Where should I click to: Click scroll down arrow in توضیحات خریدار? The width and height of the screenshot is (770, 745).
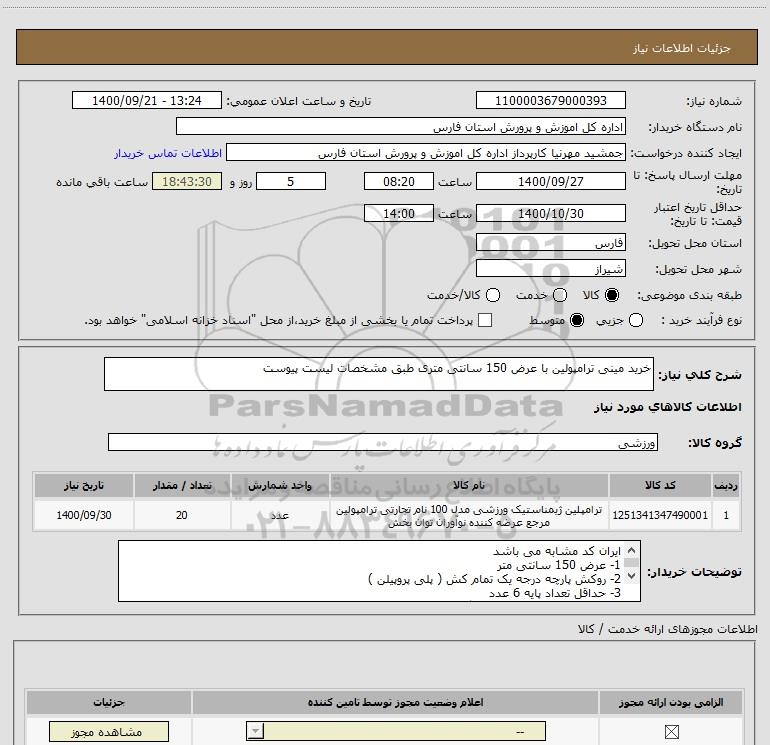pos(631,576)
